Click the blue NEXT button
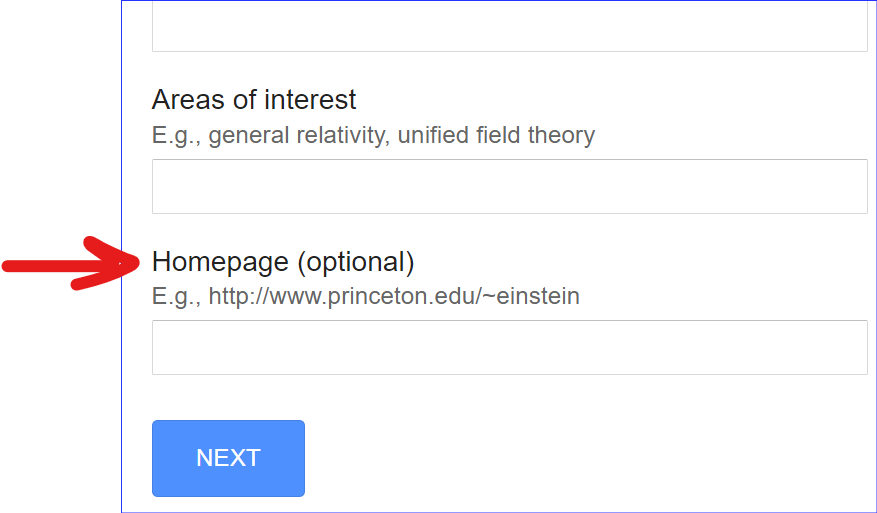Viewport: 877px width, 513px height. 228,458
